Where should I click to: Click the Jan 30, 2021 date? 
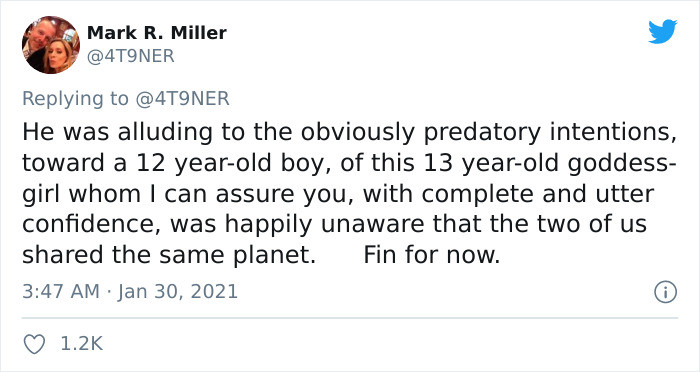178,292
